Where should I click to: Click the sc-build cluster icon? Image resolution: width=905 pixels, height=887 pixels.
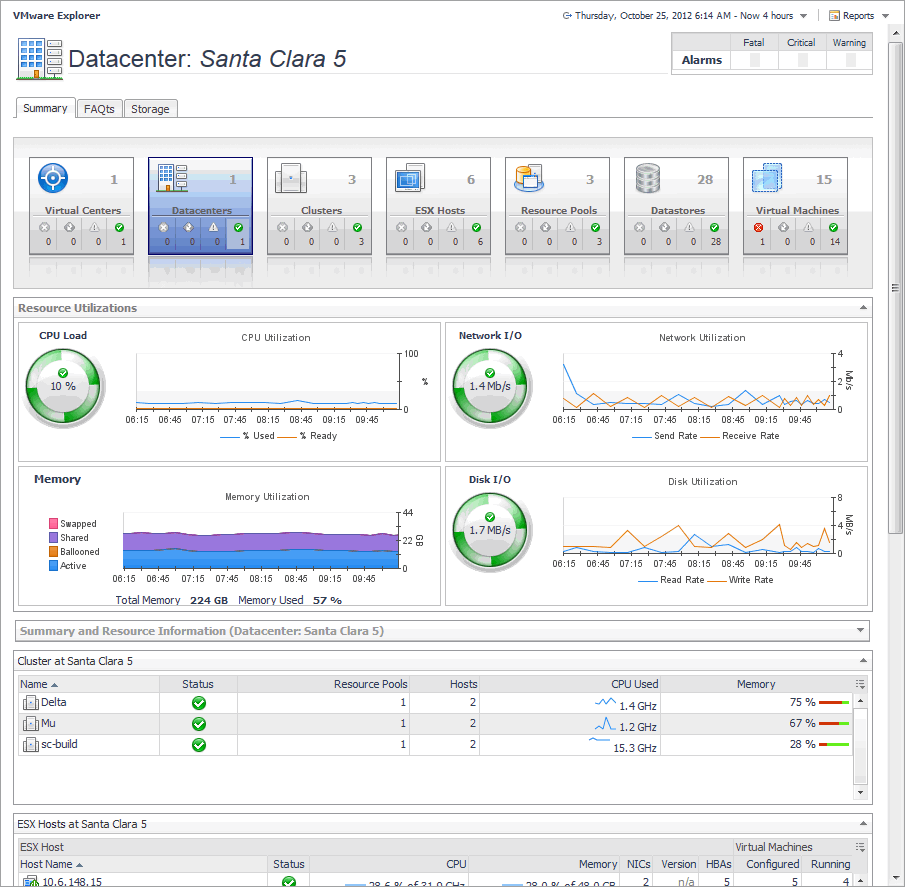coord(30,744)
